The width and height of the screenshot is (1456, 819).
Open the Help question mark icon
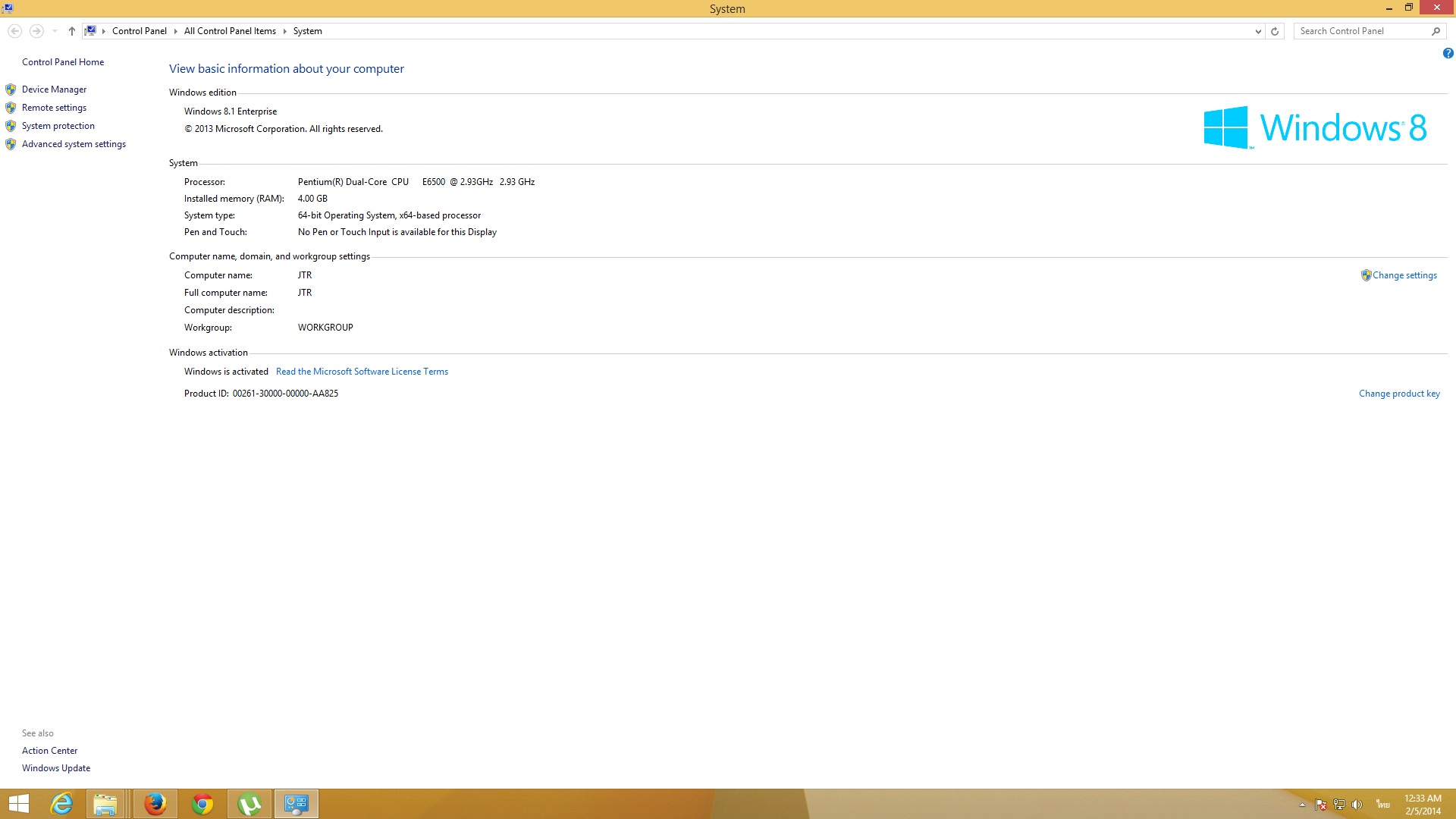tap(1448, 53)
